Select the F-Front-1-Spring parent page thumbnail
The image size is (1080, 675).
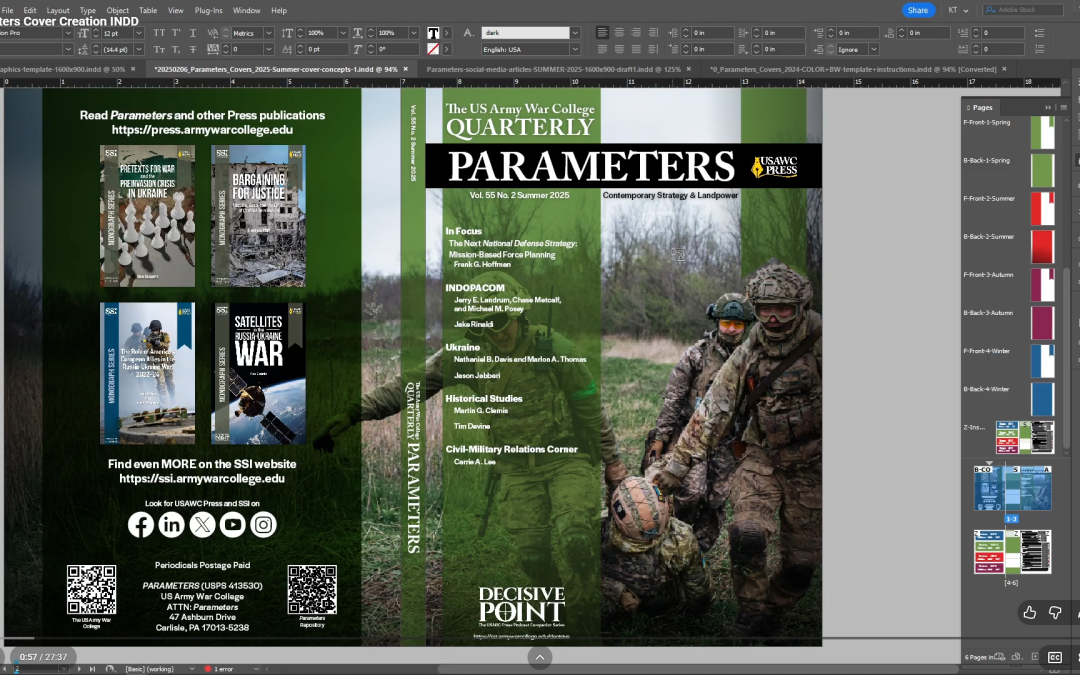pos(1042,132)
